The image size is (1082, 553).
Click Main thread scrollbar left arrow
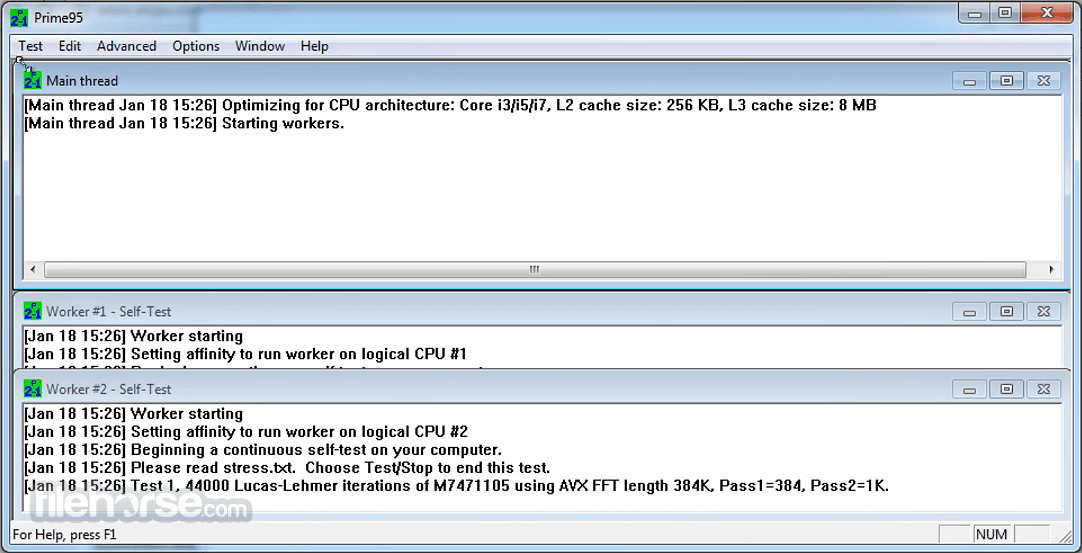pyautogui.click(x=32, y=269)
